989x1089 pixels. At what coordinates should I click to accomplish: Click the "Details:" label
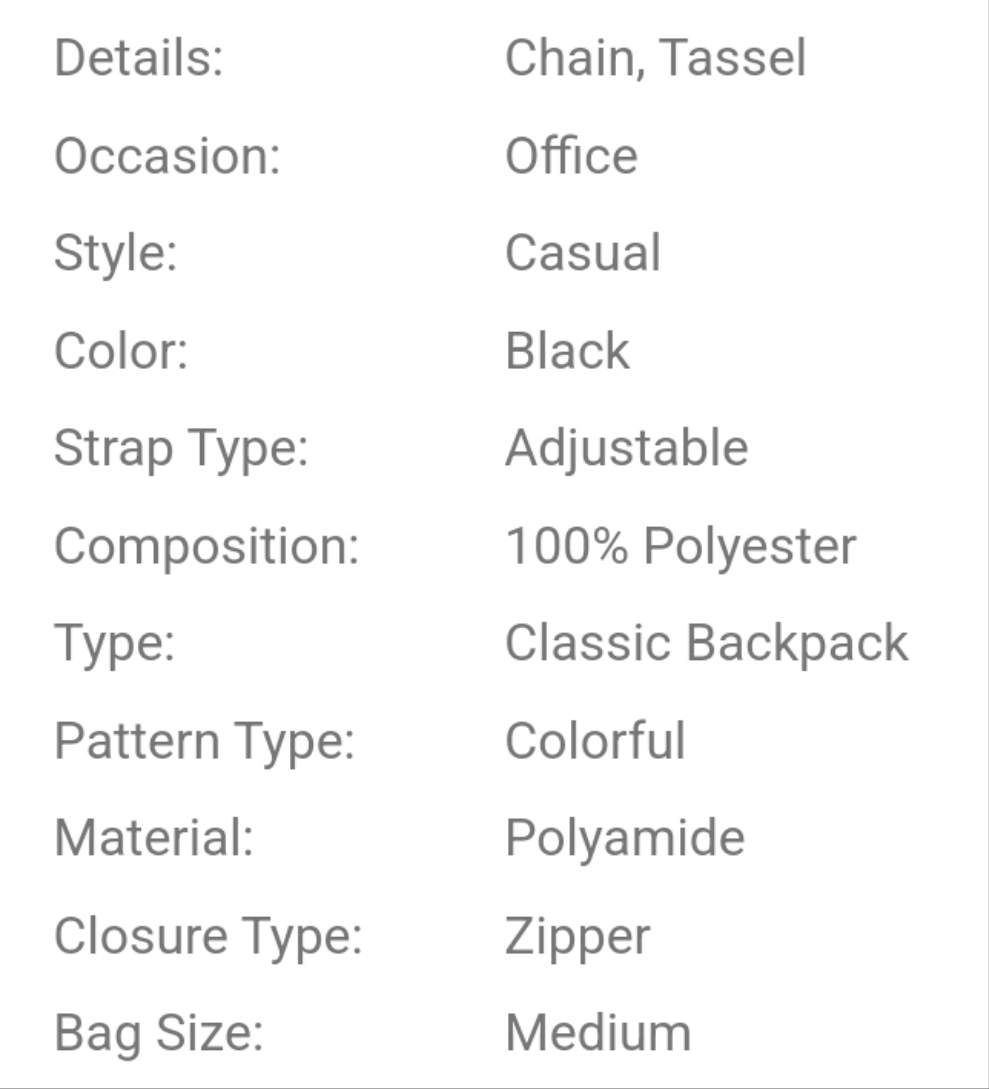[x=138, y=58]
